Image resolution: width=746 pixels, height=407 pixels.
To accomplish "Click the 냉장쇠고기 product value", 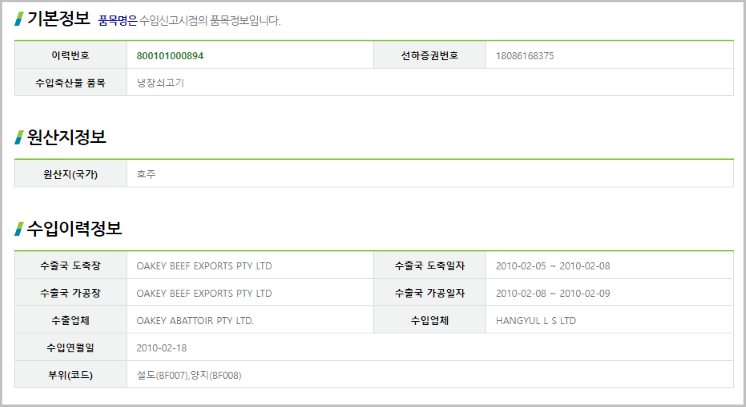I will click(x=160, y=83).
